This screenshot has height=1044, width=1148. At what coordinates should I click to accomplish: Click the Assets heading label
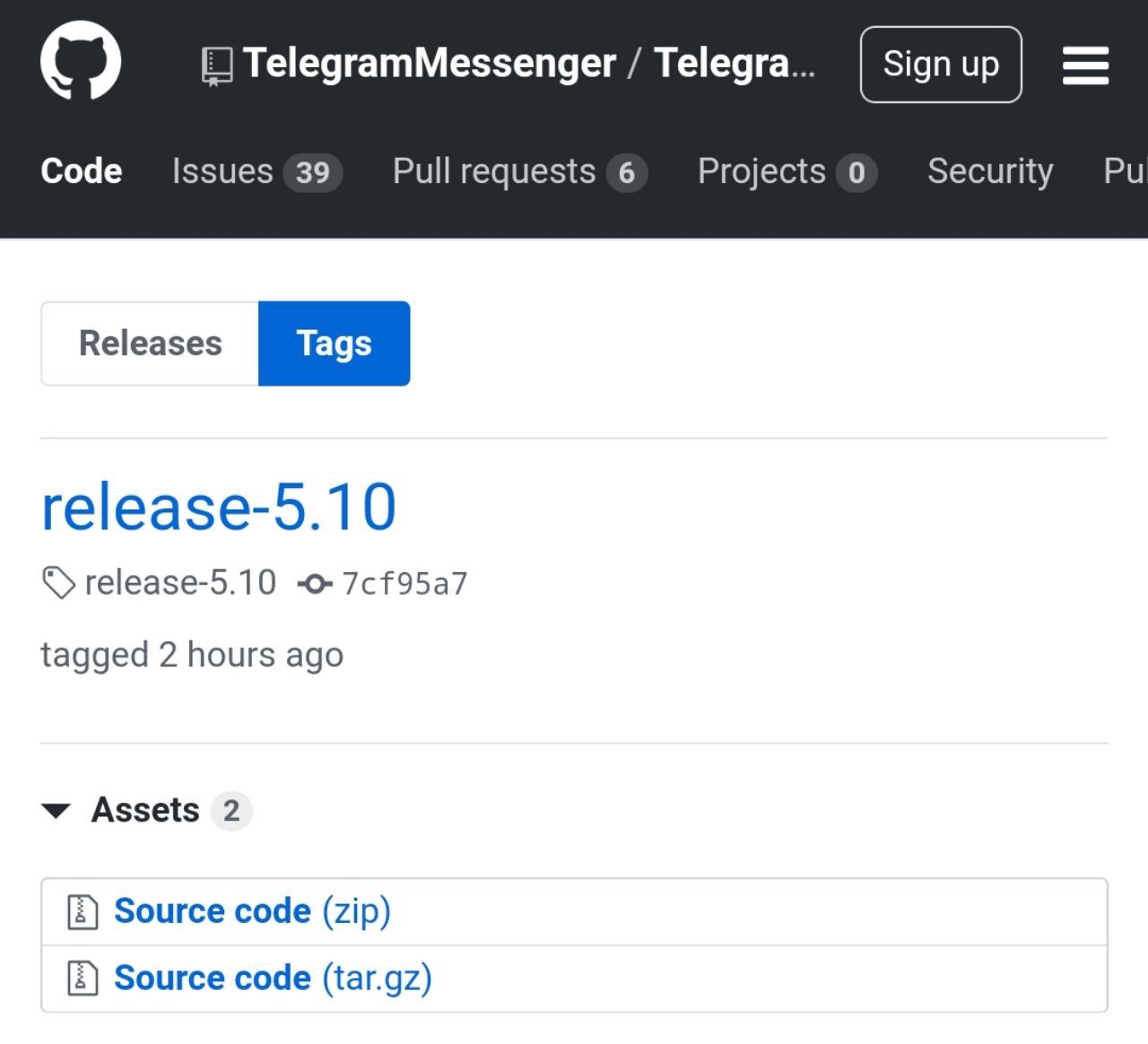[x=145, y=811]
